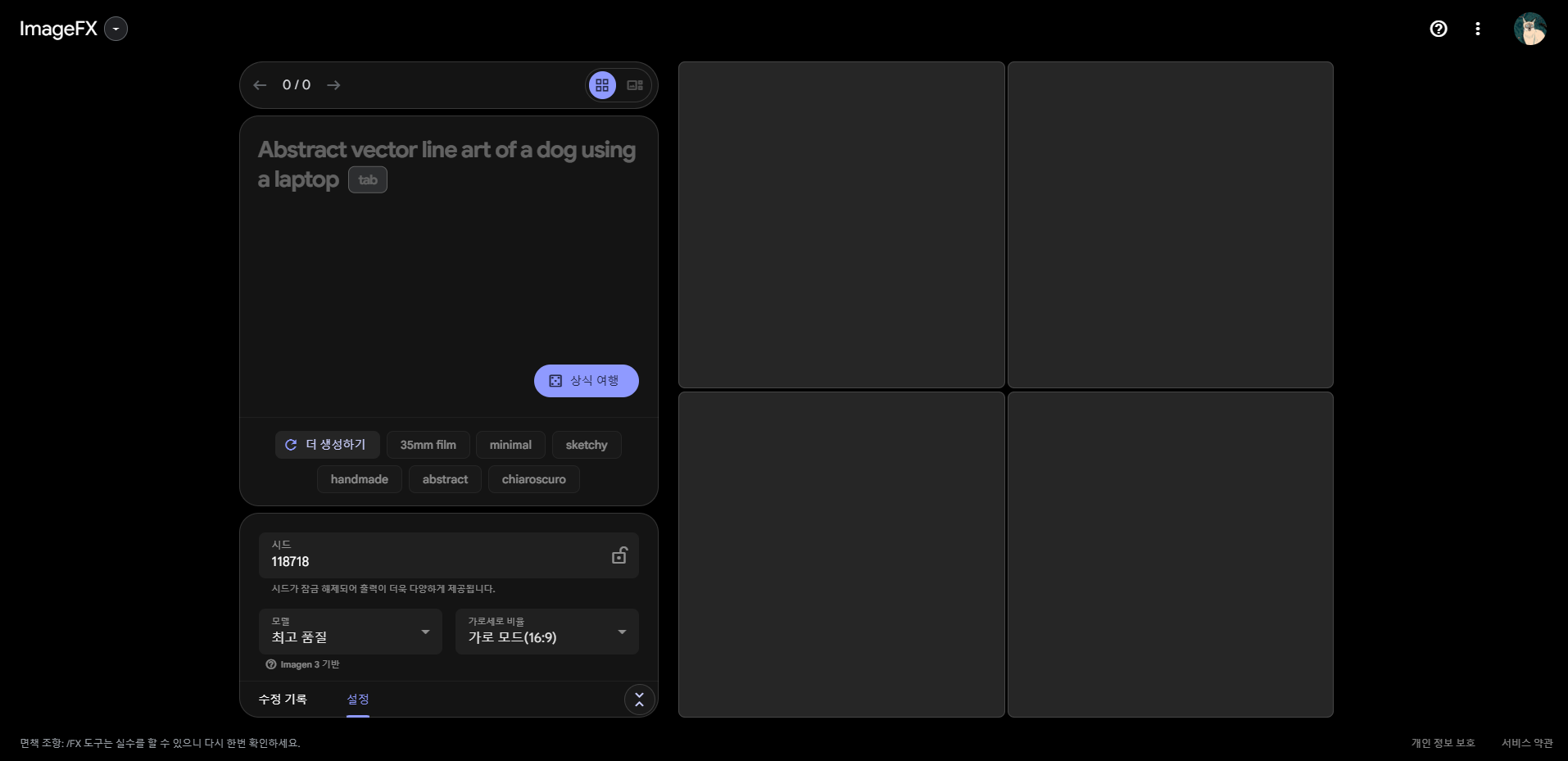Image resolution: width=1568 pixels, height=761 pixels.
Task: Switch to the 설정 tab
Action: 358,699
